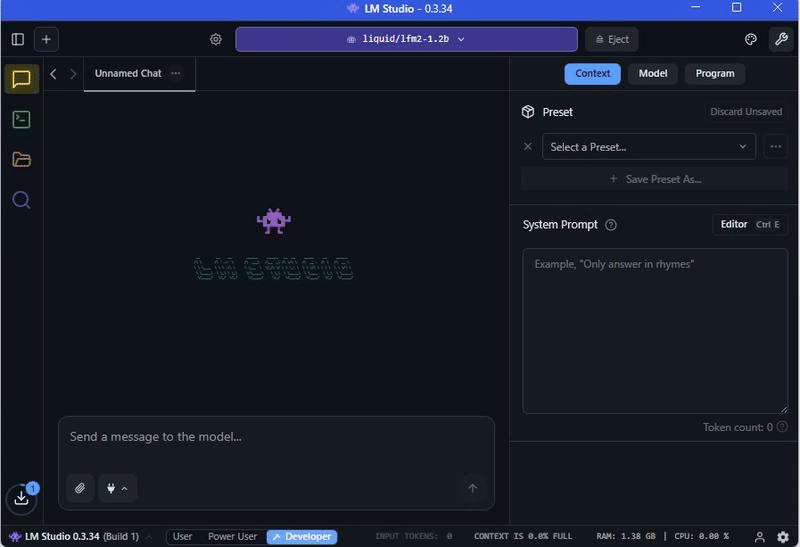
Task: Go forward with the right chevron
Action: click(x=73, y=74)
